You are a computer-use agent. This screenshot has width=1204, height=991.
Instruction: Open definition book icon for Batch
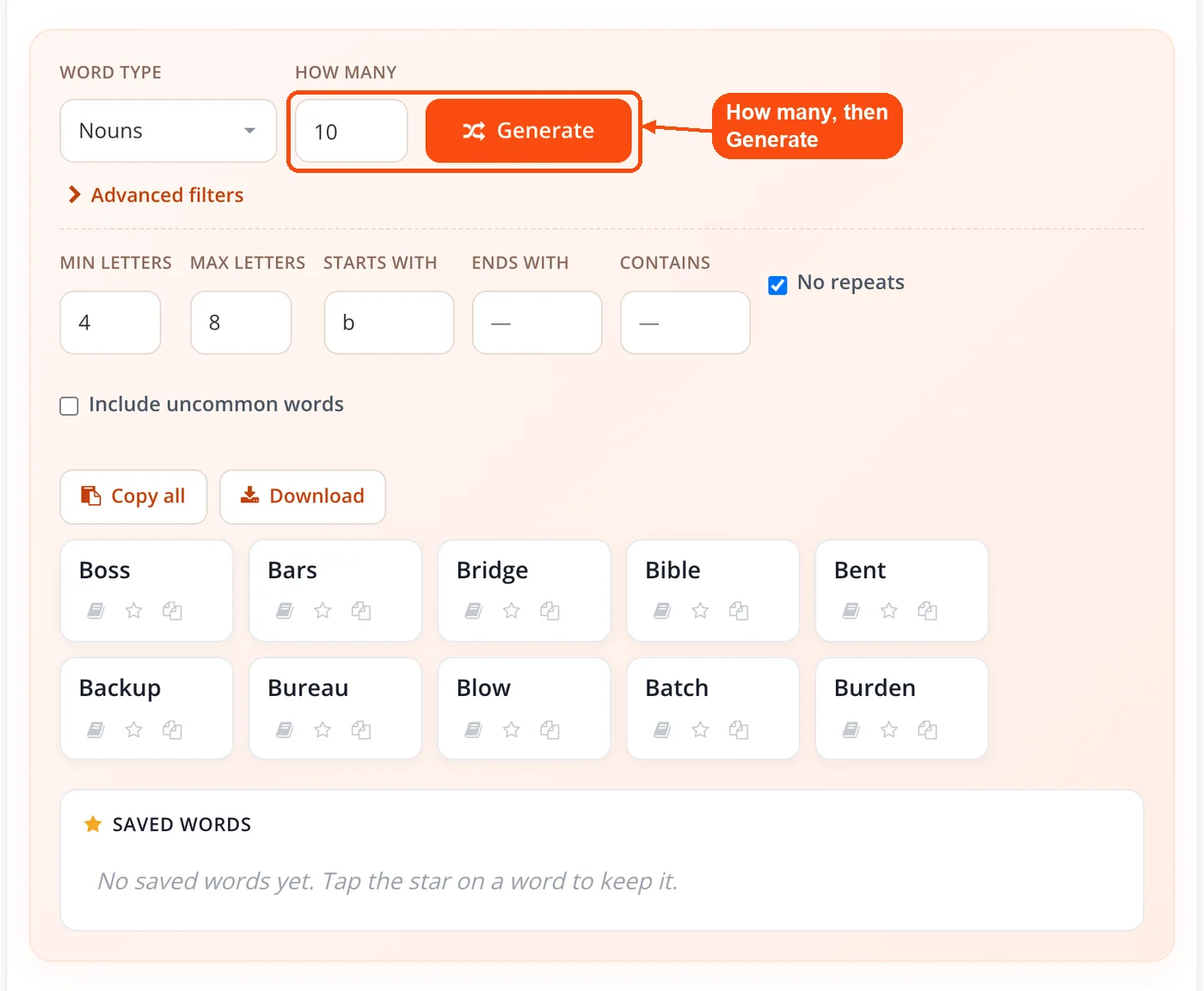(662, 729)
